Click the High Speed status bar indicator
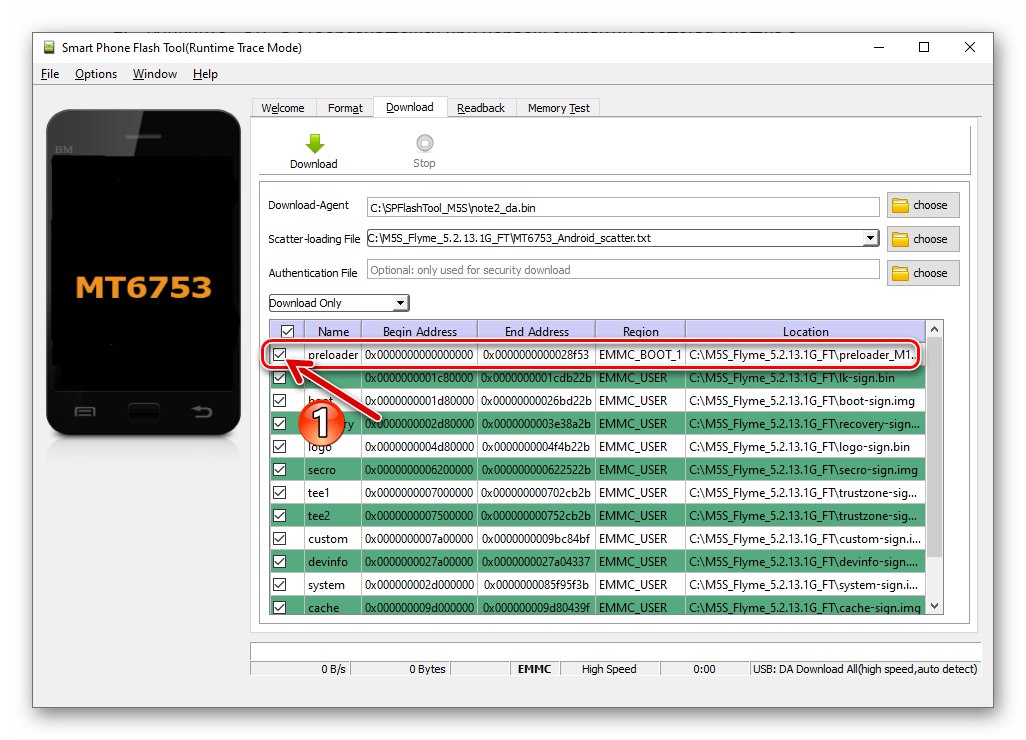 pos(609,669)
